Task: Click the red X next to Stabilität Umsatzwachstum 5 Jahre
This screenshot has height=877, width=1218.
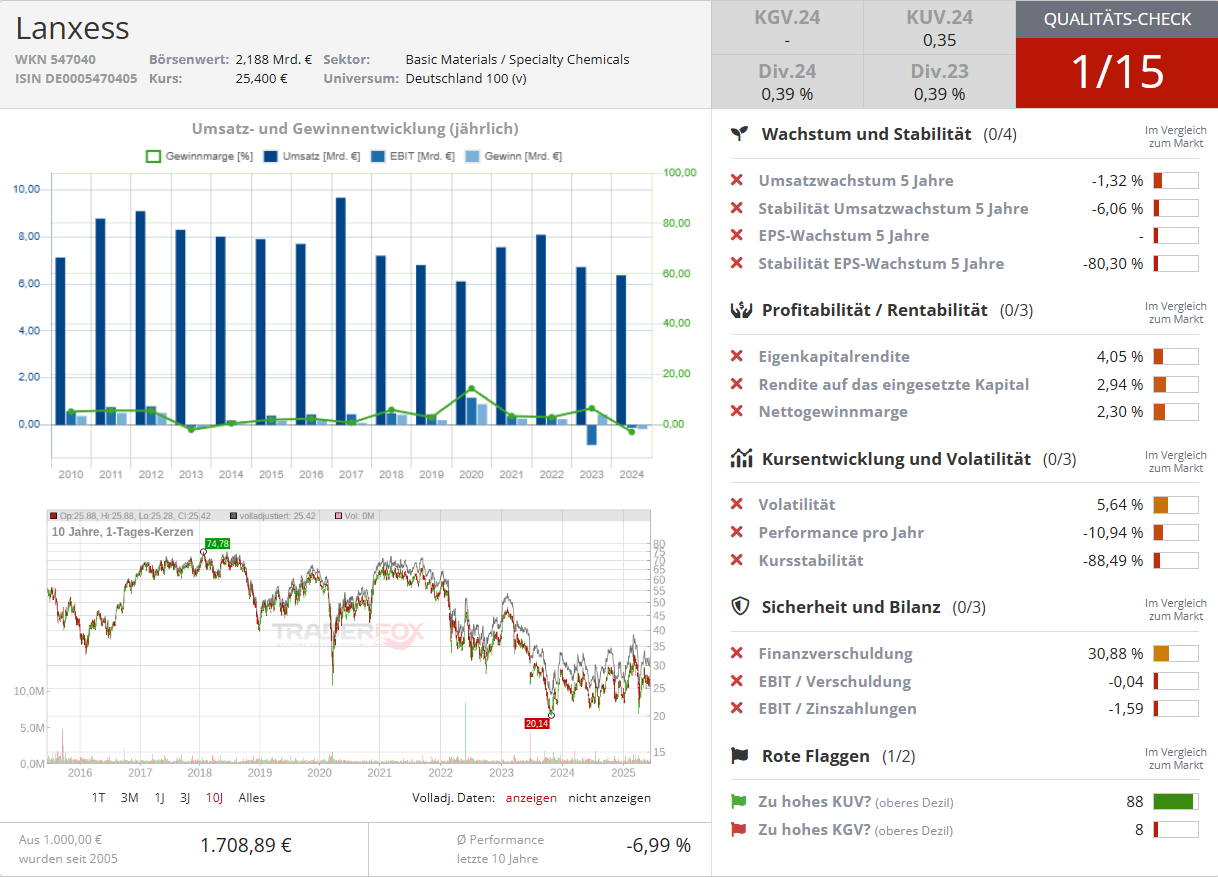Action: point(737,208)
